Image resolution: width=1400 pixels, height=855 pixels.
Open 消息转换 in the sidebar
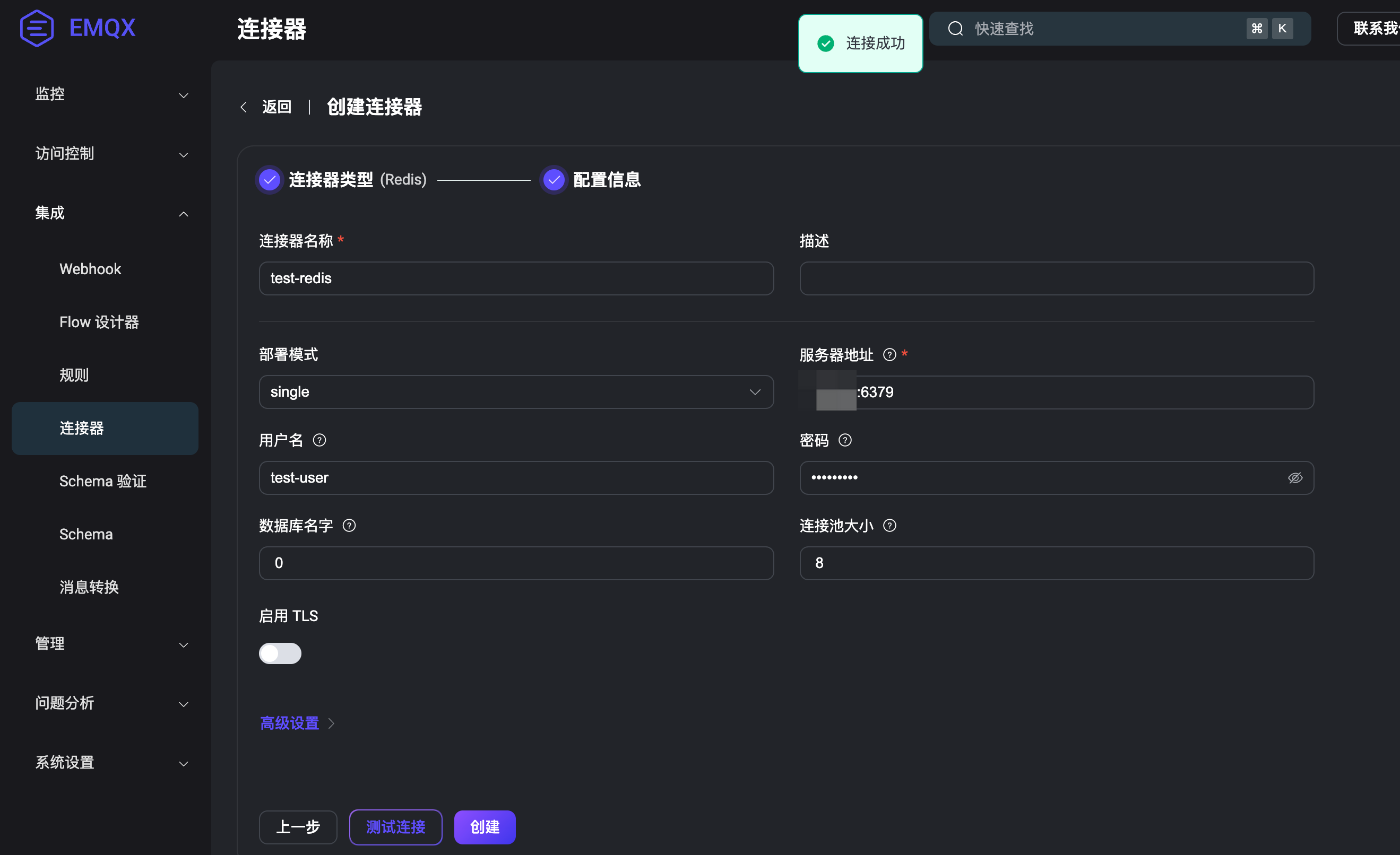[x=105, y=588]
